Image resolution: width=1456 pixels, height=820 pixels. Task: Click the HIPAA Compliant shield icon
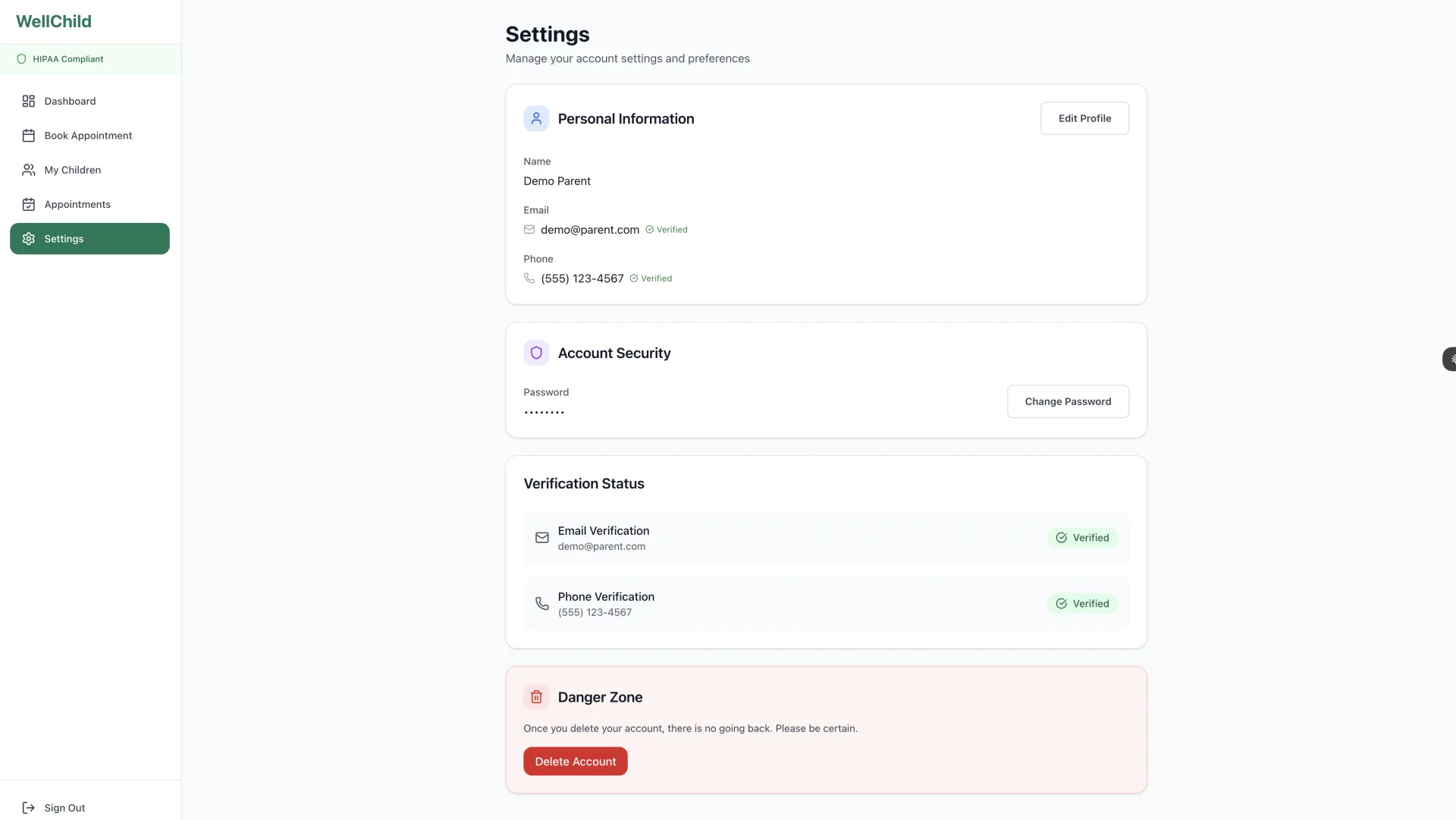click(x=21, y=59)
